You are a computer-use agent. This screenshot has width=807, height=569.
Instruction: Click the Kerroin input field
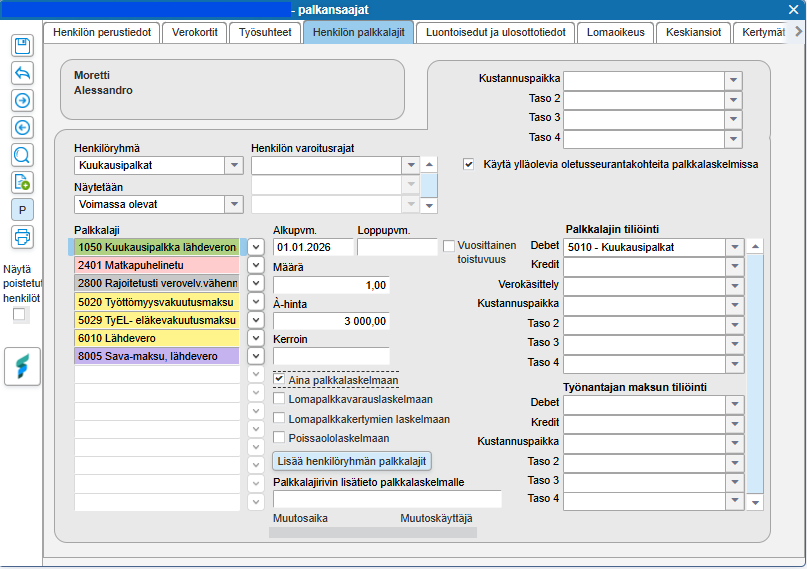click(331, 356)
